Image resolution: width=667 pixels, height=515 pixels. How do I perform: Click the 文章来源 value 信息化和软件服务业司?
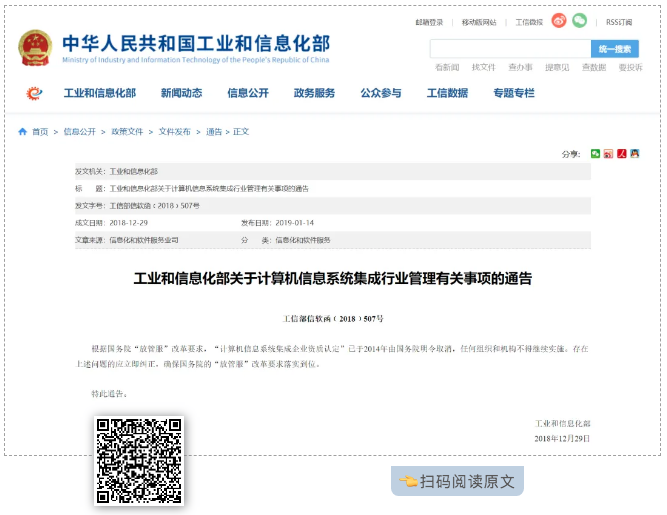(144, 240)
